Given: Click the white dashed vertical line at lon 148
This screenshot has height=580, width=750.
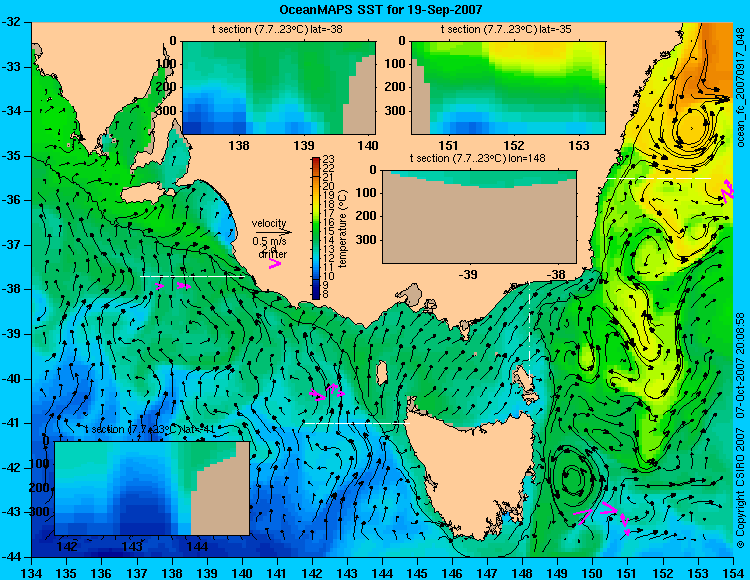Looking at the screenshot, I should [x=529, y=330].
